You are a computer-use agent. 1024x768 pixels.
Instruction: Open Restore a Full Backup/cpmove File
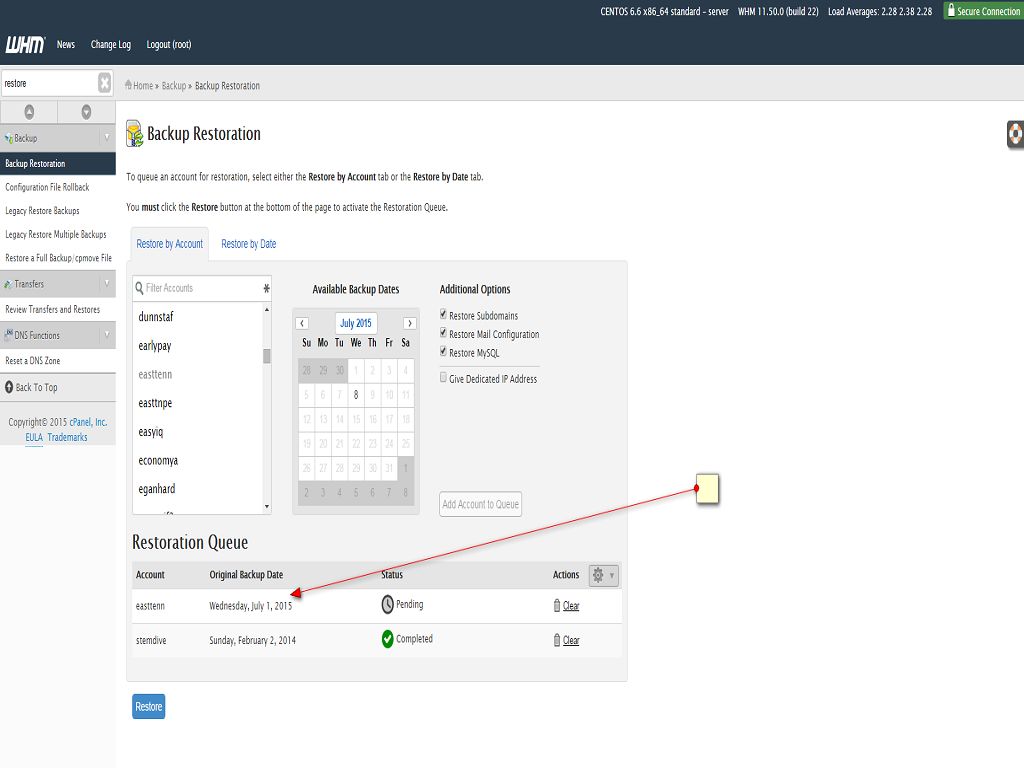coord(57,257)
